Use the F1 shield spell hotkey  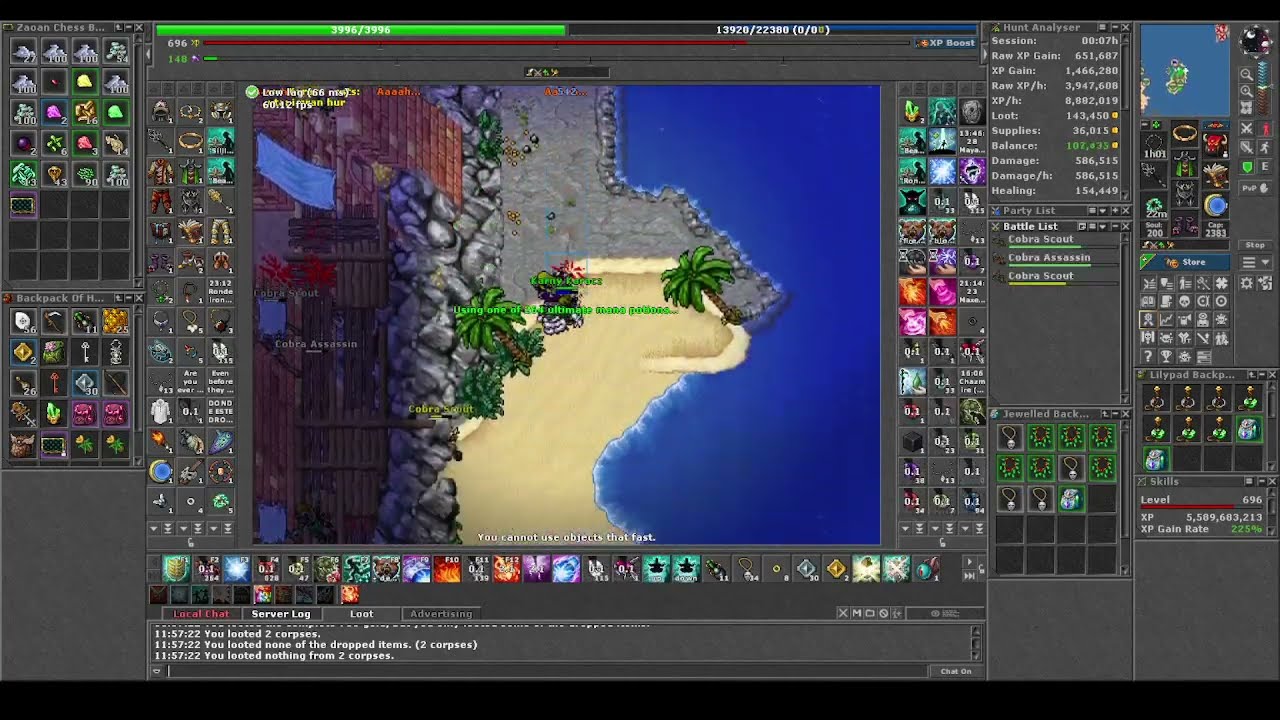coord(176,570)
